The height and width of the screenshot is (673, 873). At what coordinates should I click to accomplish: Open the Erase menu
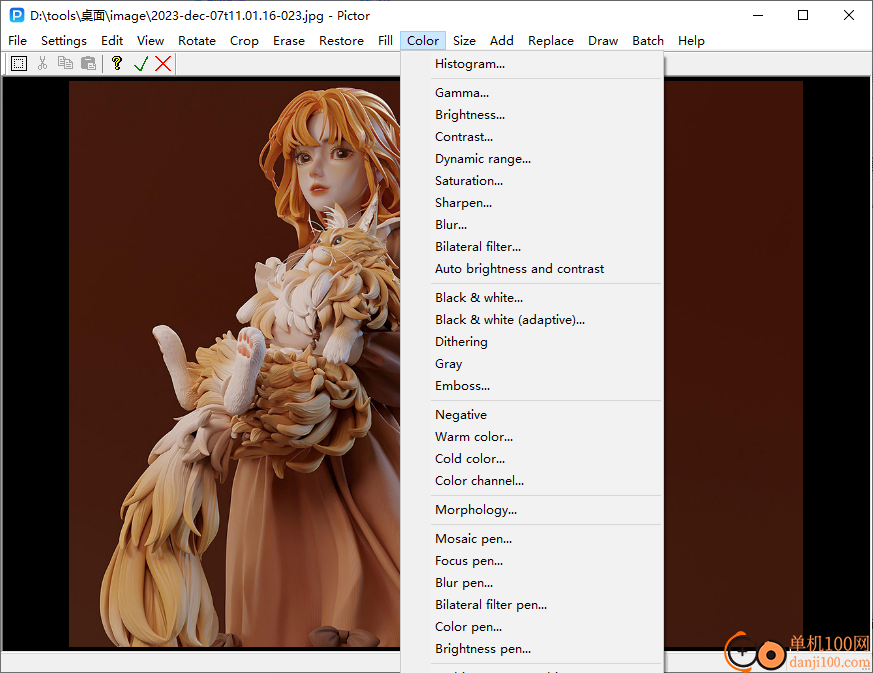click(288, 41)
